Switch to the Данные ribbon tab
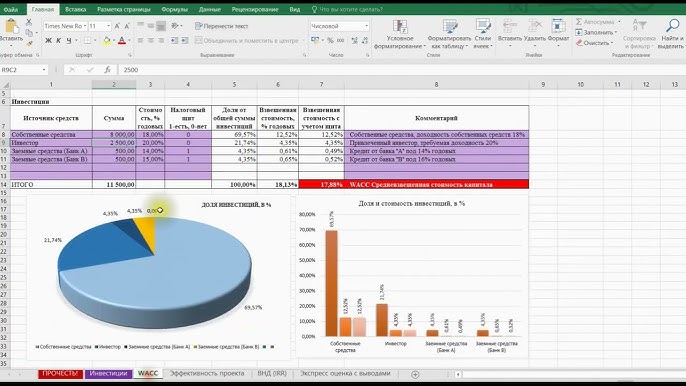The height and width of the screenshot is (386, 686). click(210, 9)
